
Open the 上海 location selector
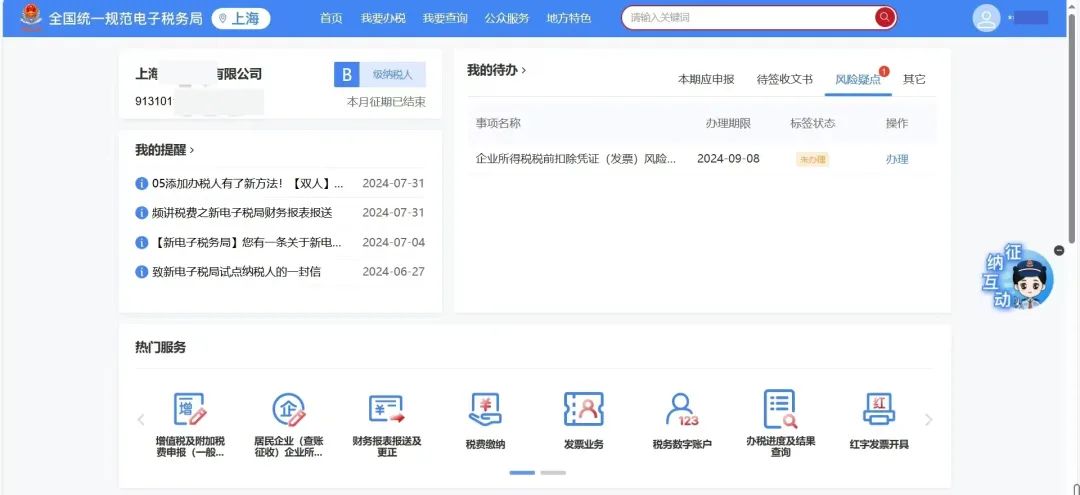[241, 18]
